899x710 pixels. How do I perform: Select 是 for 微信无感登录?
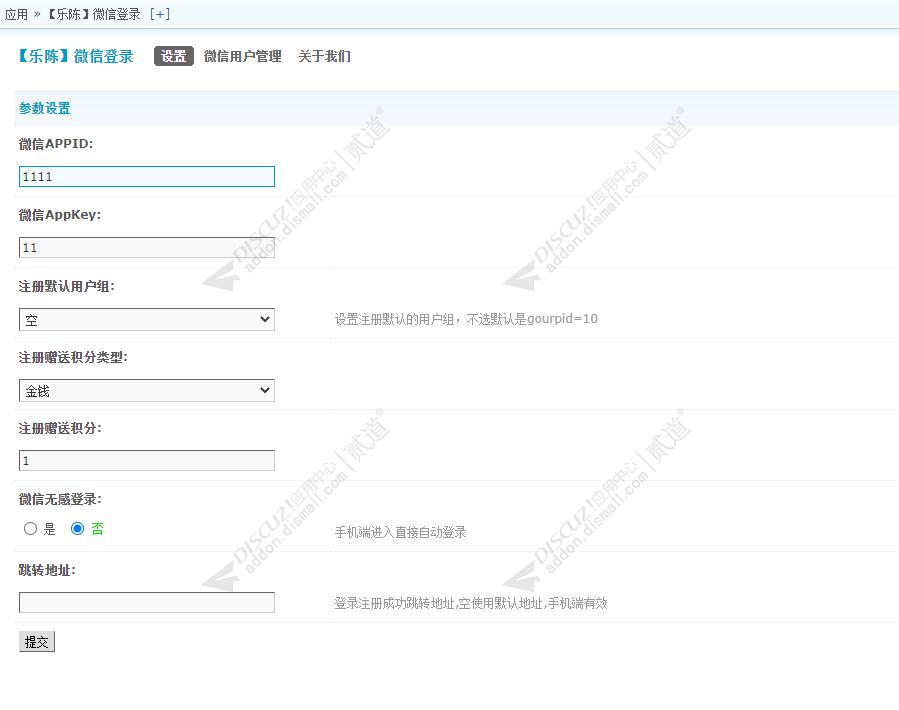pos(30,529)
